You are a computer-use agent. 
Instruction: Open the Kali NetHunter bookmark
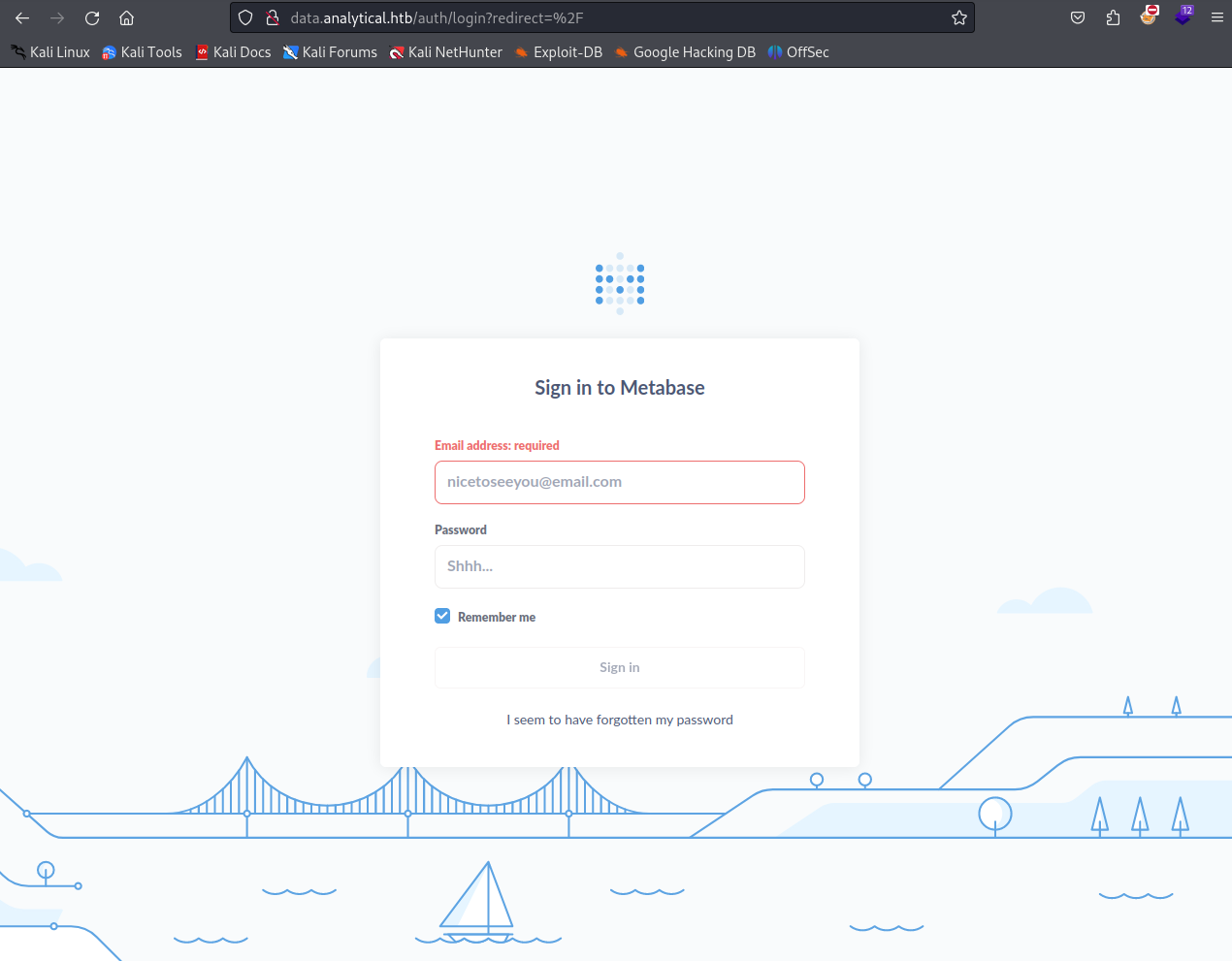click(446, 52)
